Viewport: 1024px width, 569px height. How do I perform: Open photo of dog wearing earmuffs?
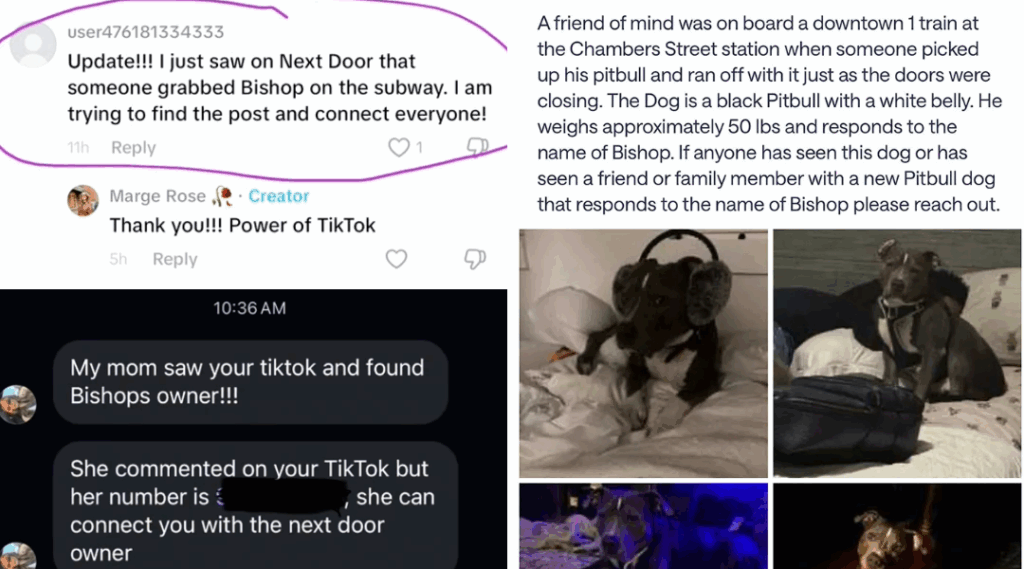[x=643, y=353]
